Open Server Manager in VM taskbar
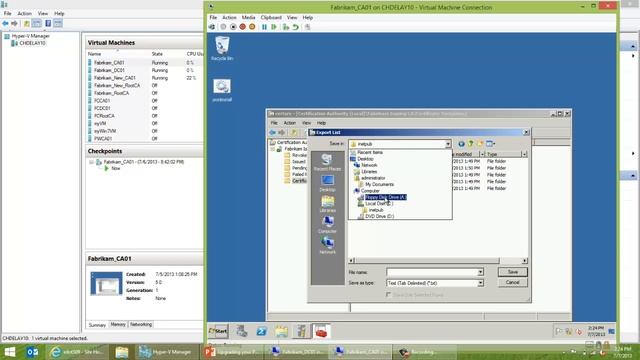 [x=242, y=331]
